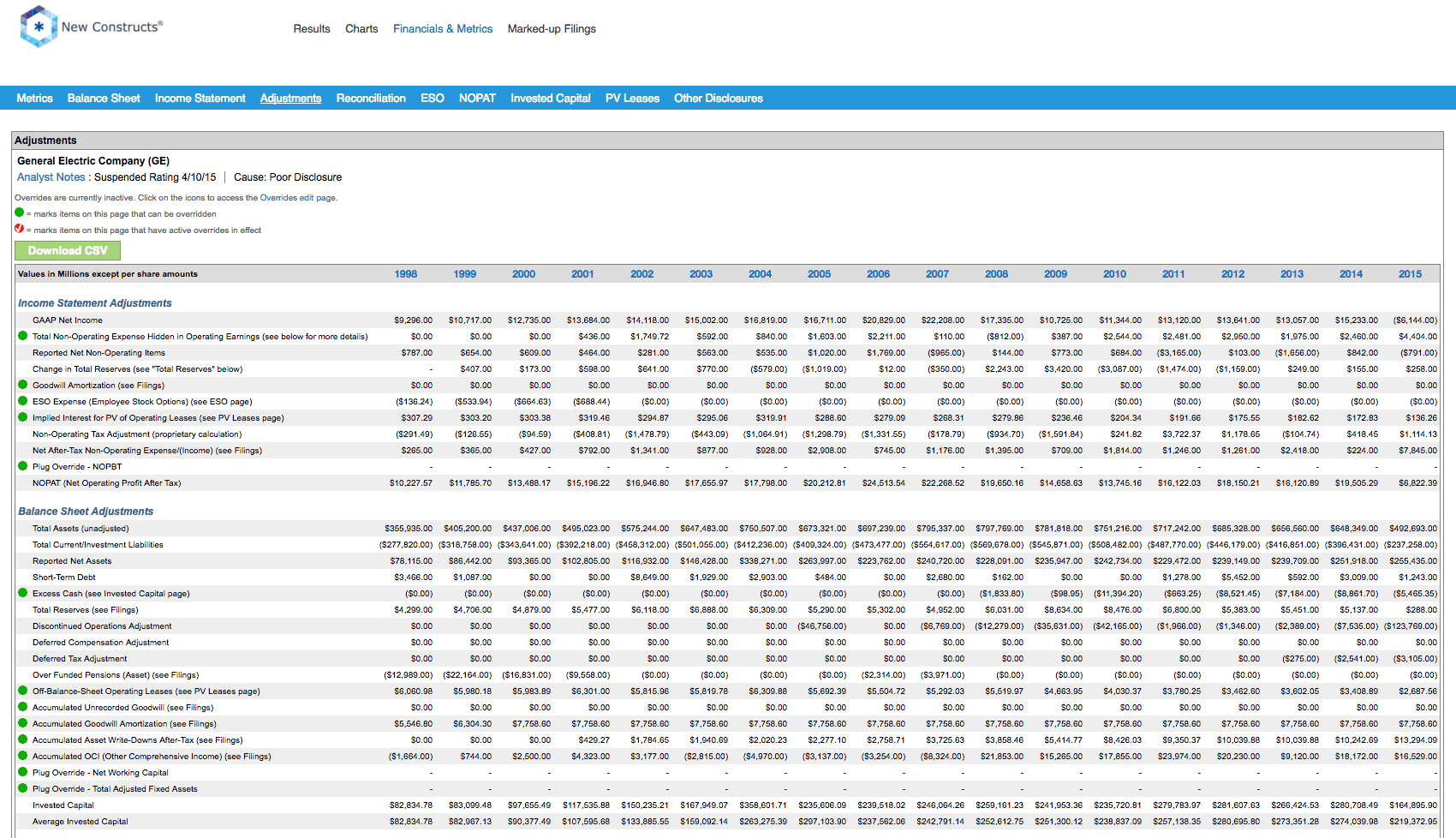Image resolution: width=1456 pixels, height=838 pixels.
Task: Click override icon for ESO Expense row
Action: [x=23, y=401]
